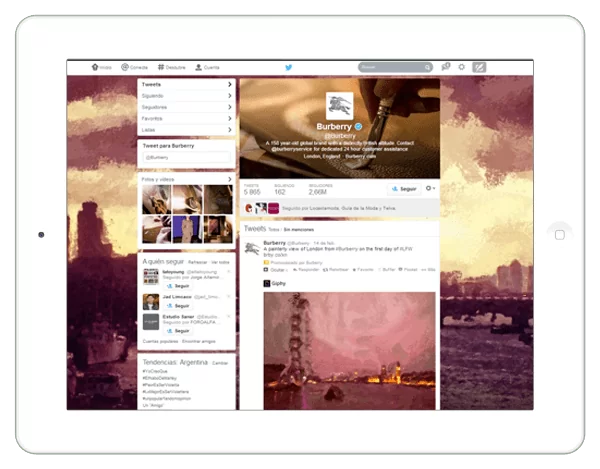Open user actions gear dropdown beside Seguir

(x=430, y=188)
